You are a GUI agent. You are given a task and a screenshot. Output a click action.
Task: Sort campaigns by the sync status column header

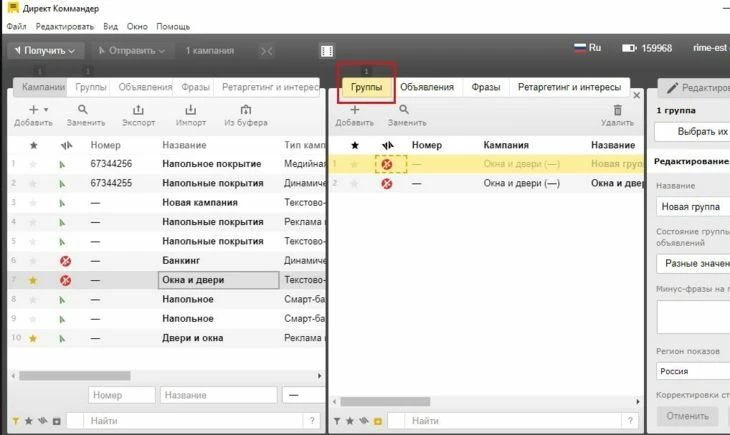[66, 145]
